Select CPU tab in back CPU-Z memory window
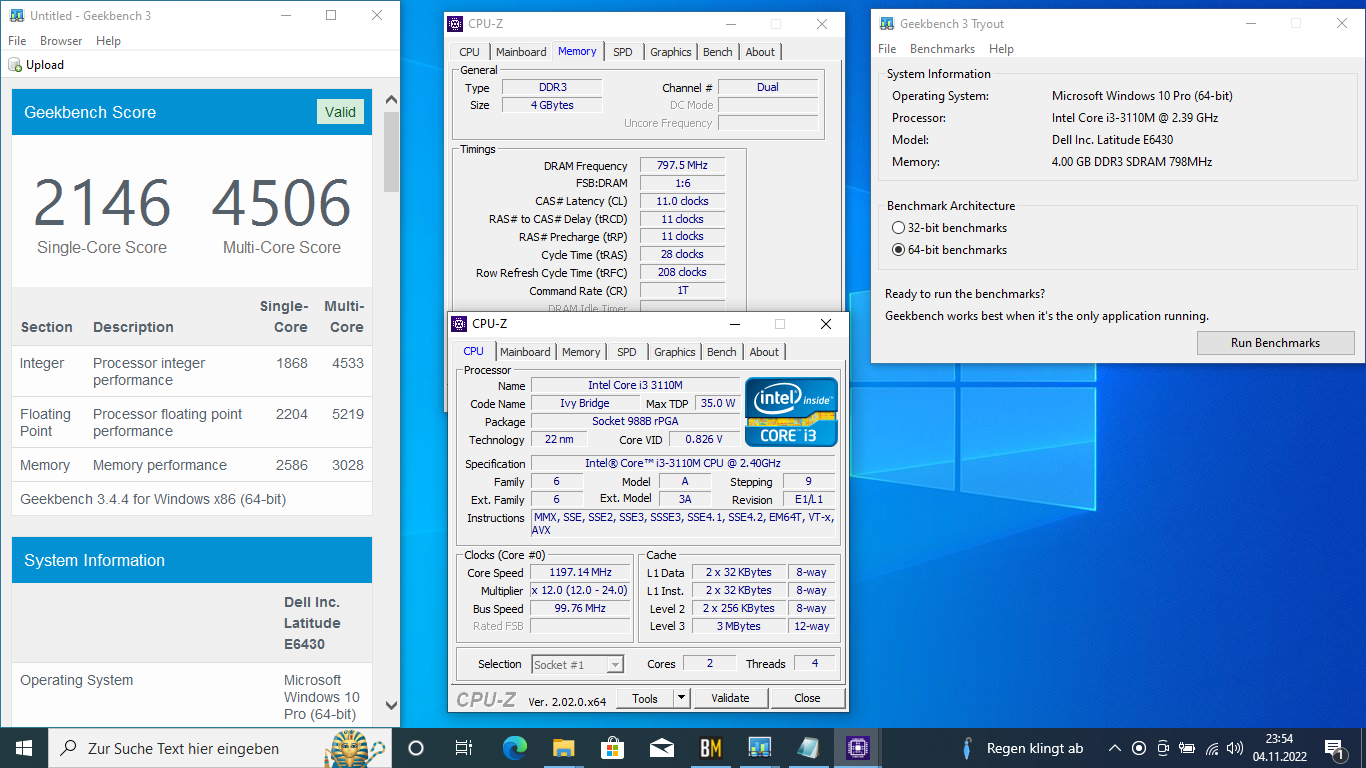The height and width of the screenshot is (768, 1366). coord(470,52)
